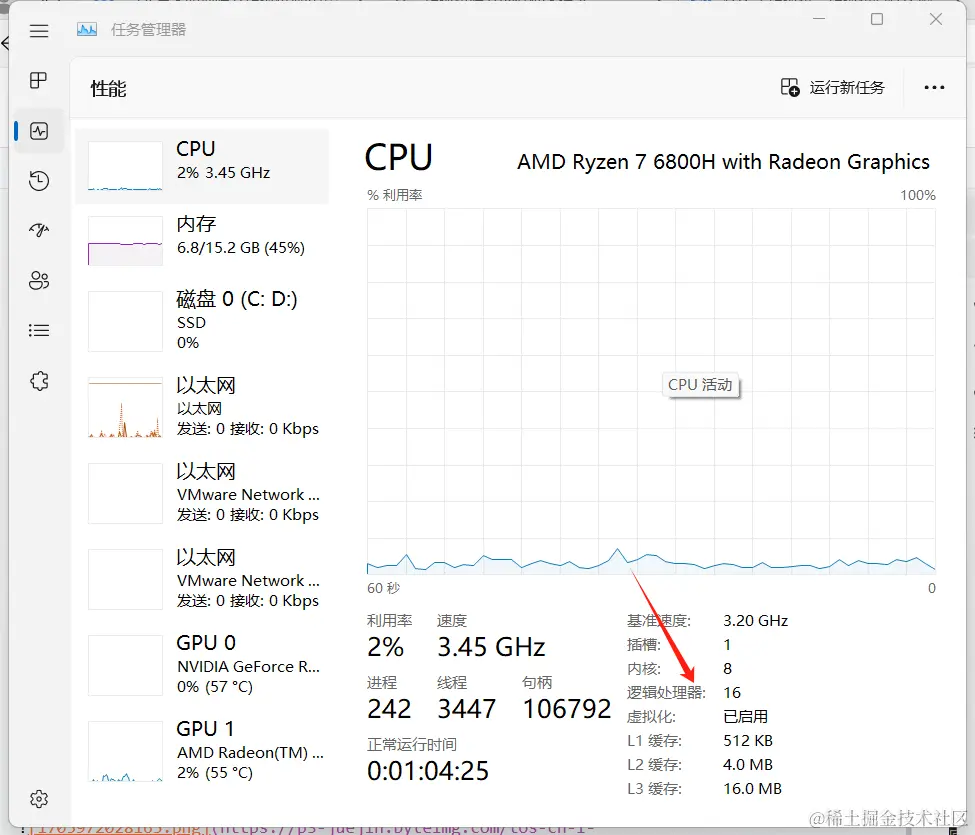This screenshot has height=835, width=975.
Task: Select first 以太网 network item
Action: tap(202, 406)
